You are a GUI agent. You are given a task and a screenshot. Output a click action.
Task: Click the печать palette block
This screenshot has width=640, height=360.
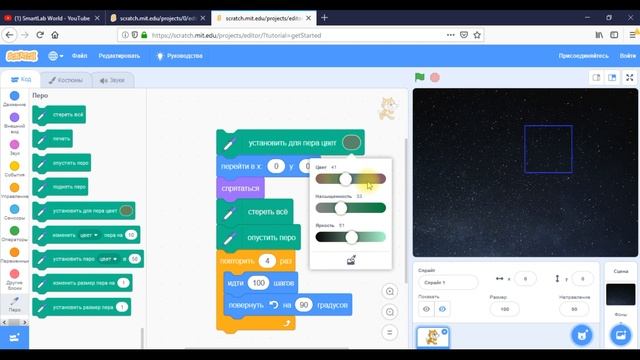[x=52, y=139]
